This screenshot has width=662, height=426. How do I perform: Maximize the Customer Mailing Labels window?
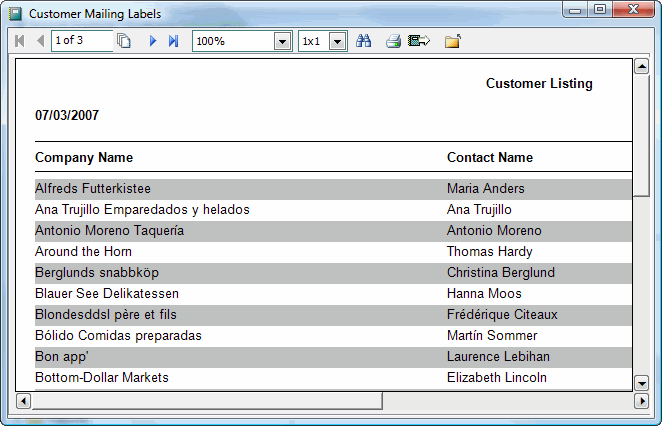[x=600, y=10]
